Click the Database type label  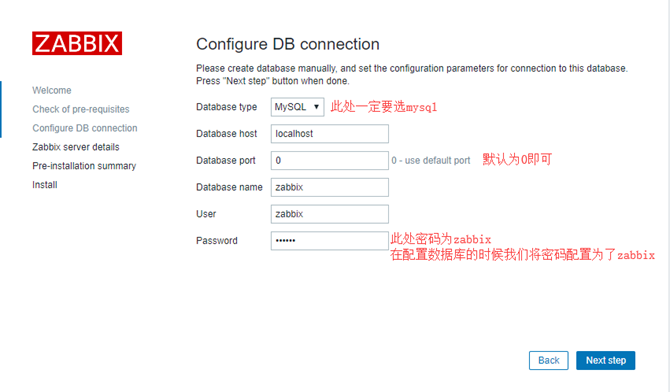pos(226,107)
